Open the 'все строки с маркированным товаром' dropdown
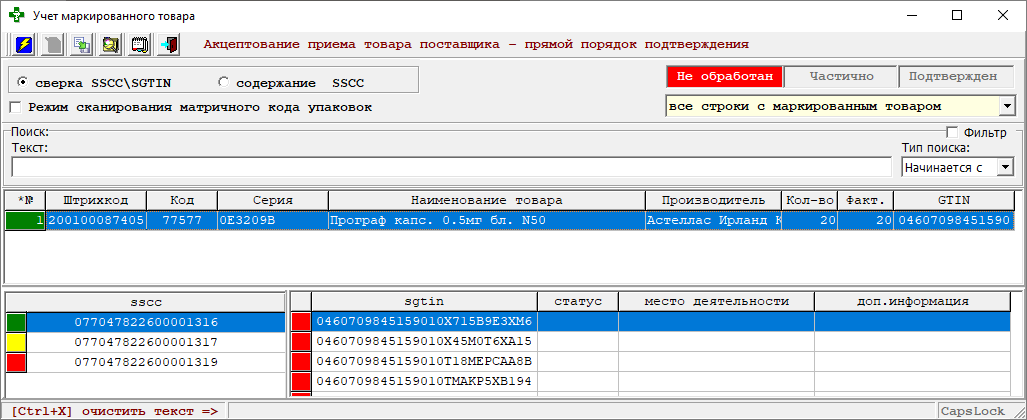 1007,106
